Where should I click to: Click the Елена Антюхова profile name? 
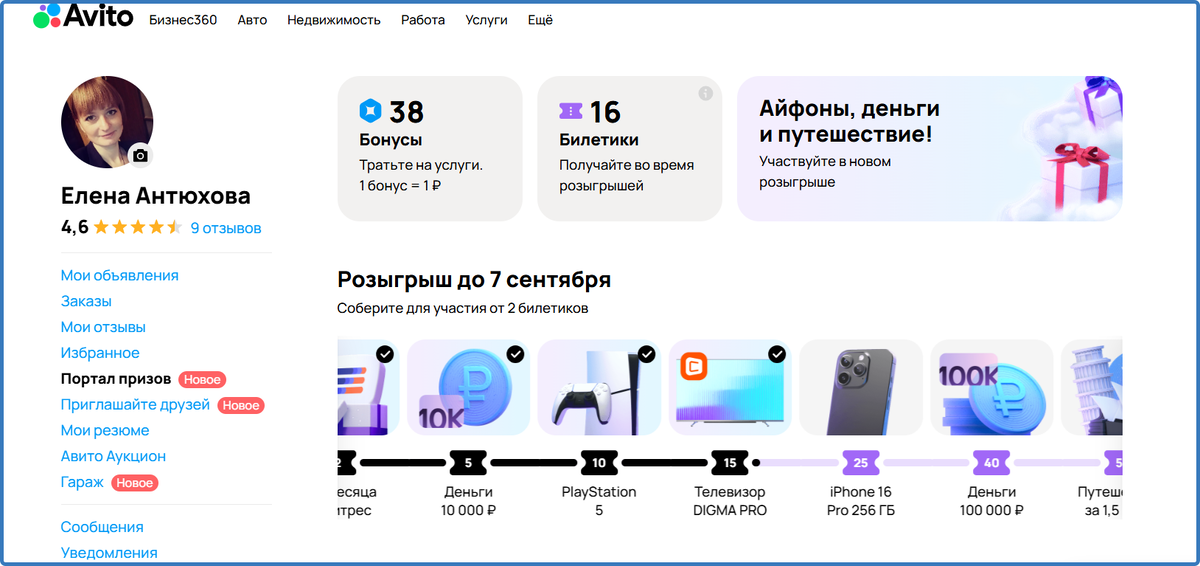pos(156,196)
